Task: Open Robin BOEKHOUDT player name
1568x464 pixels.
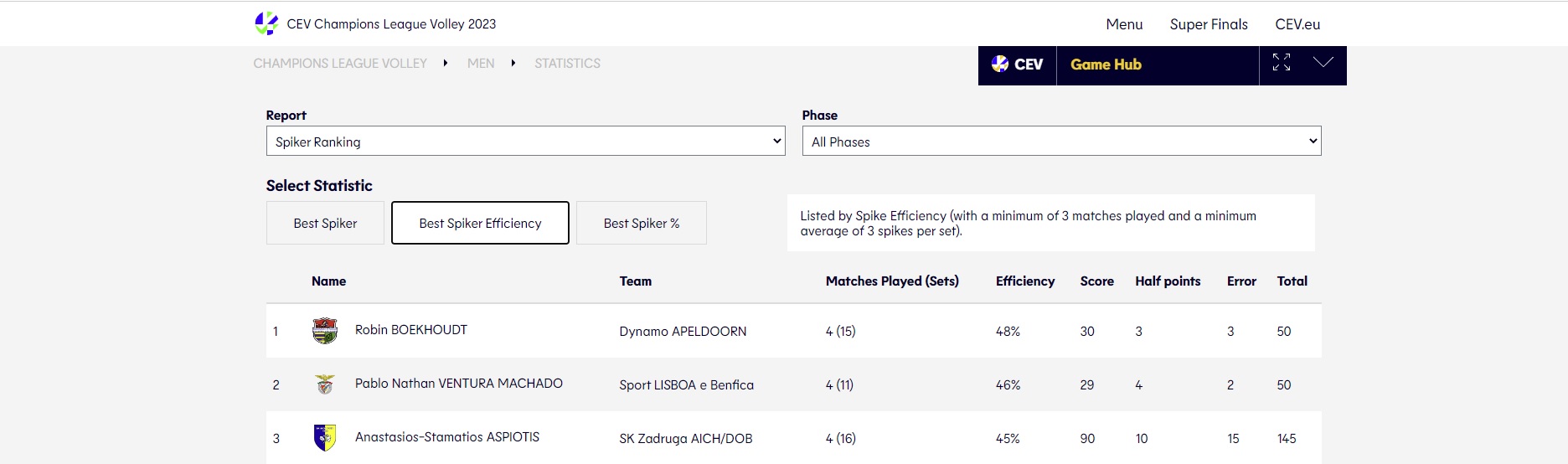Action: [410, 330]
